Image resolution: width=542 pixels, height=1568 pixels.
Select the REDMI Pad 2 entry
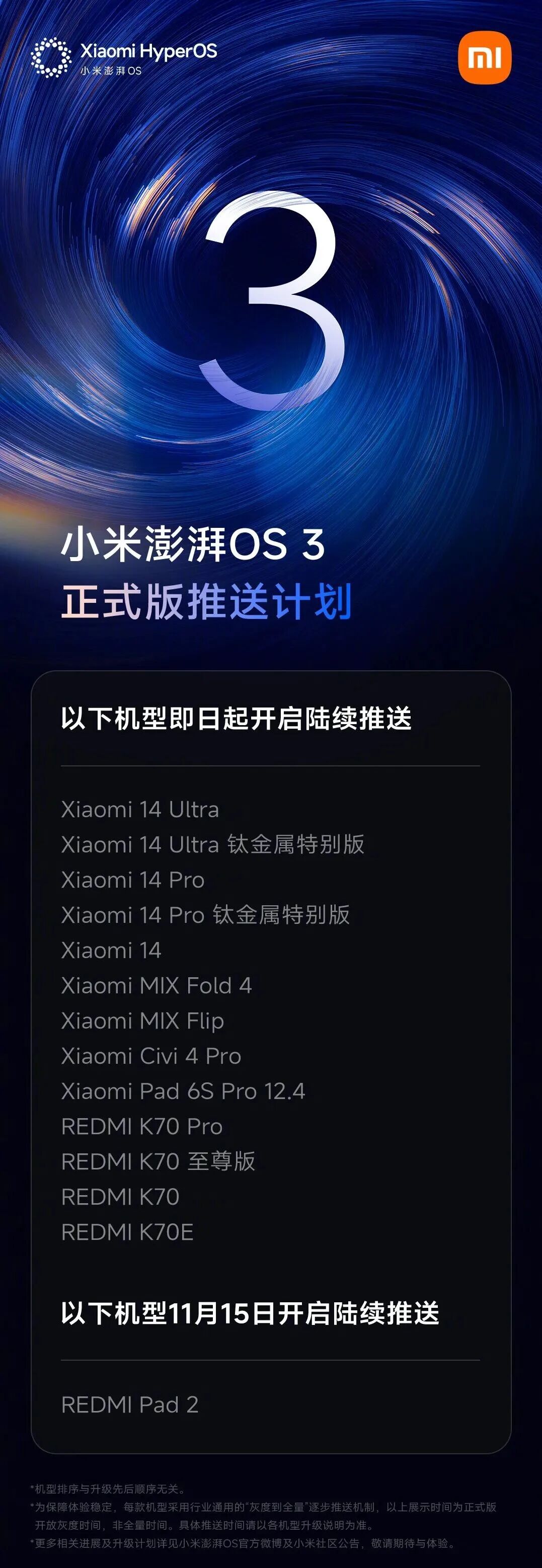click(130, 1405)
